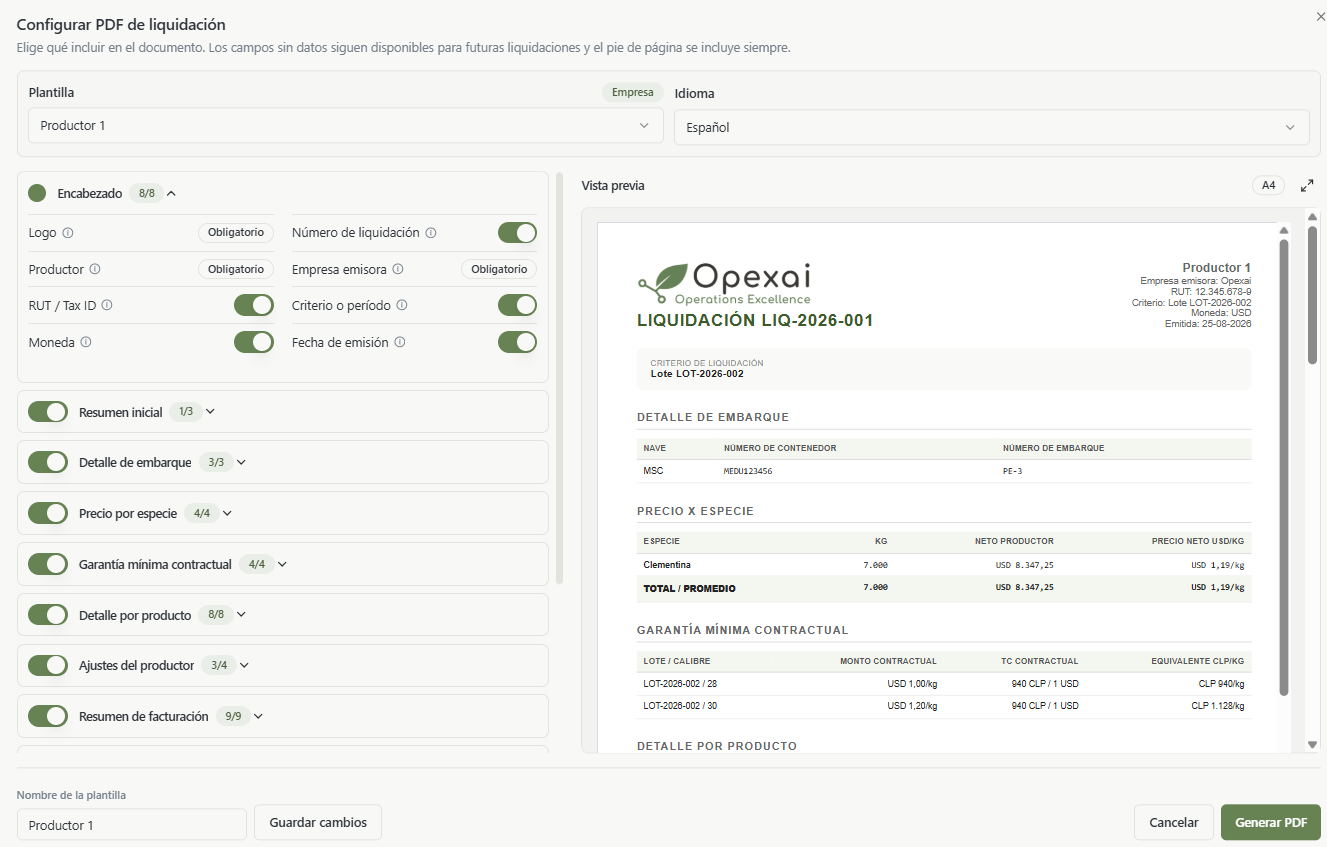Expand the preview to fullscreen
Viewport: 1327px width, 847px height.
tap(1307, 186)
